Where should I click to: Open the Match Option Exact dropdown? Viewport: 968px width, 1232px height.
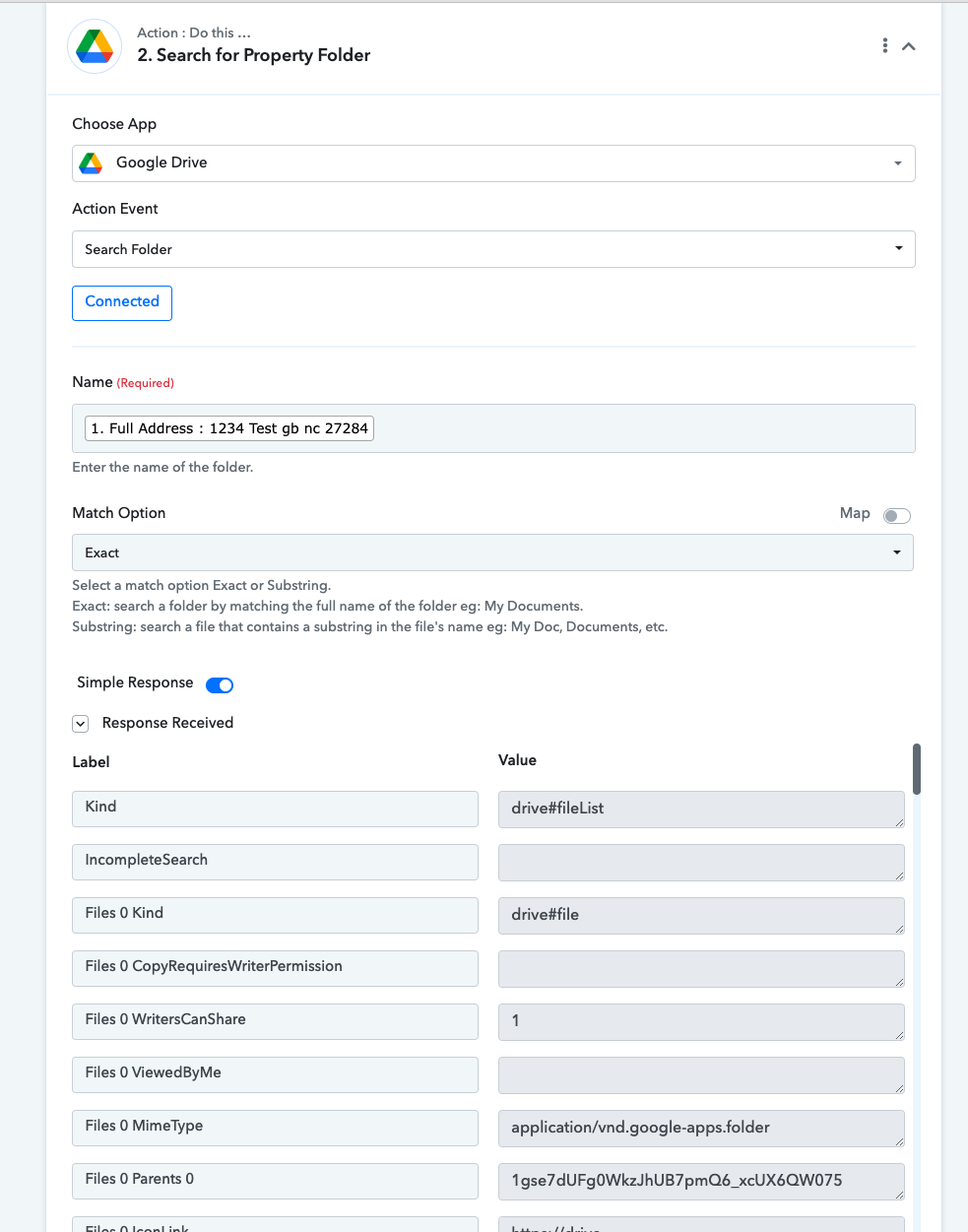coord(492,552)
